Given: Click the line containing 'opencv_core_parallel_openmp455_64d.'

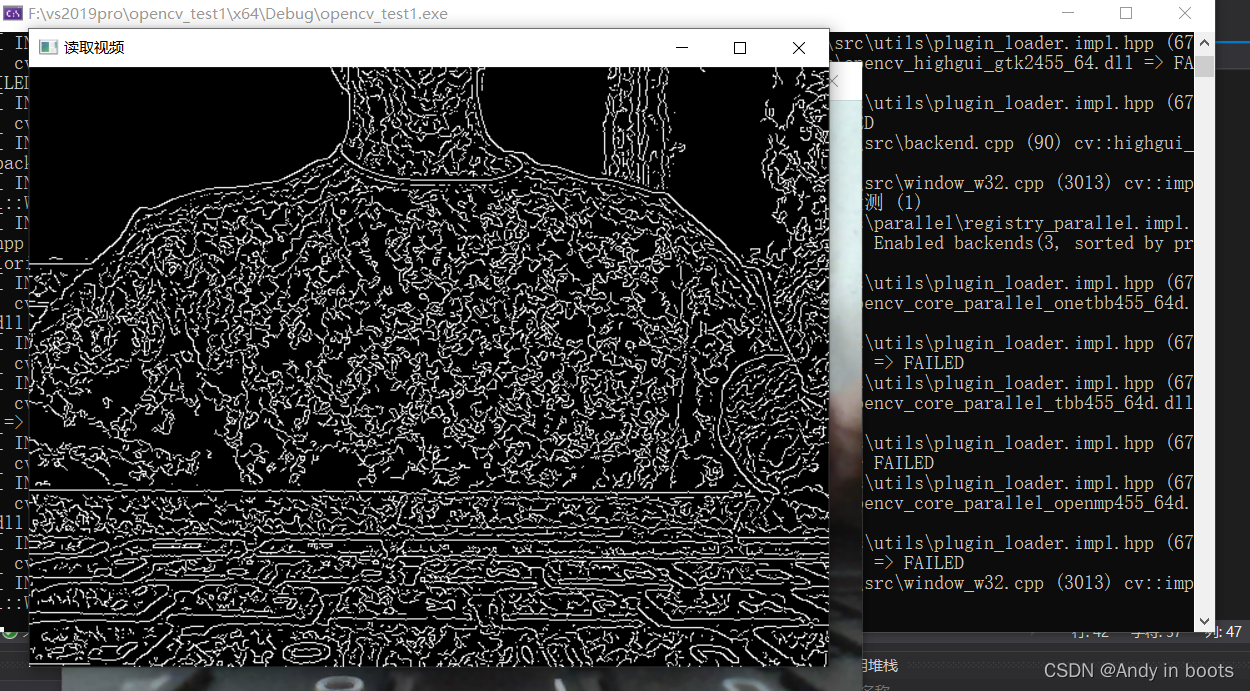Looking at the screenshot, I should (x=1026, y=503).
